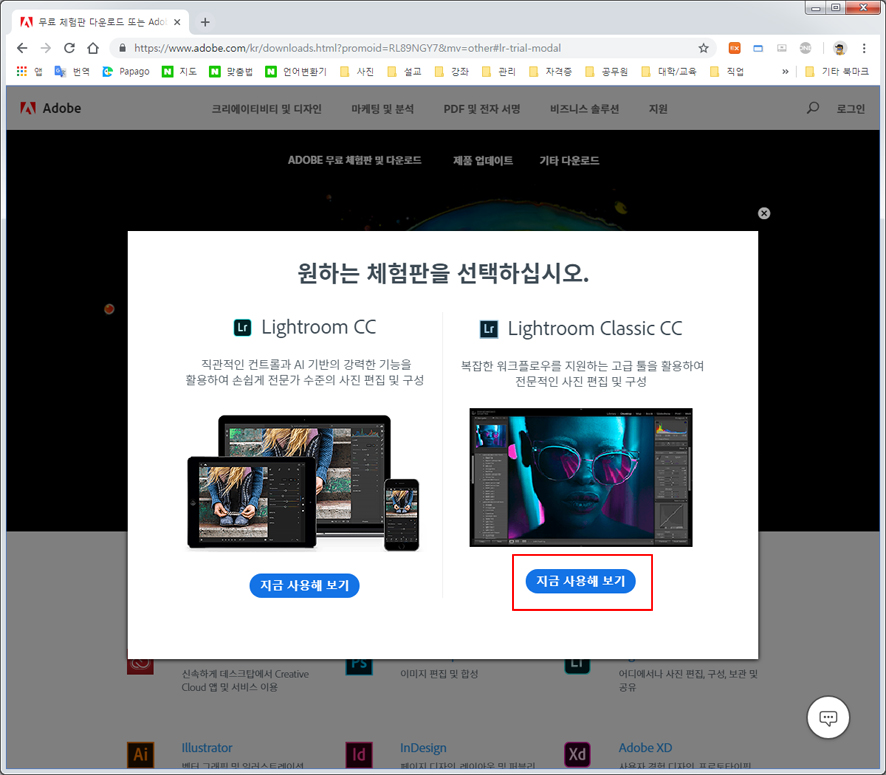
Task: Click the browser forward arrow
Action: 46,48
